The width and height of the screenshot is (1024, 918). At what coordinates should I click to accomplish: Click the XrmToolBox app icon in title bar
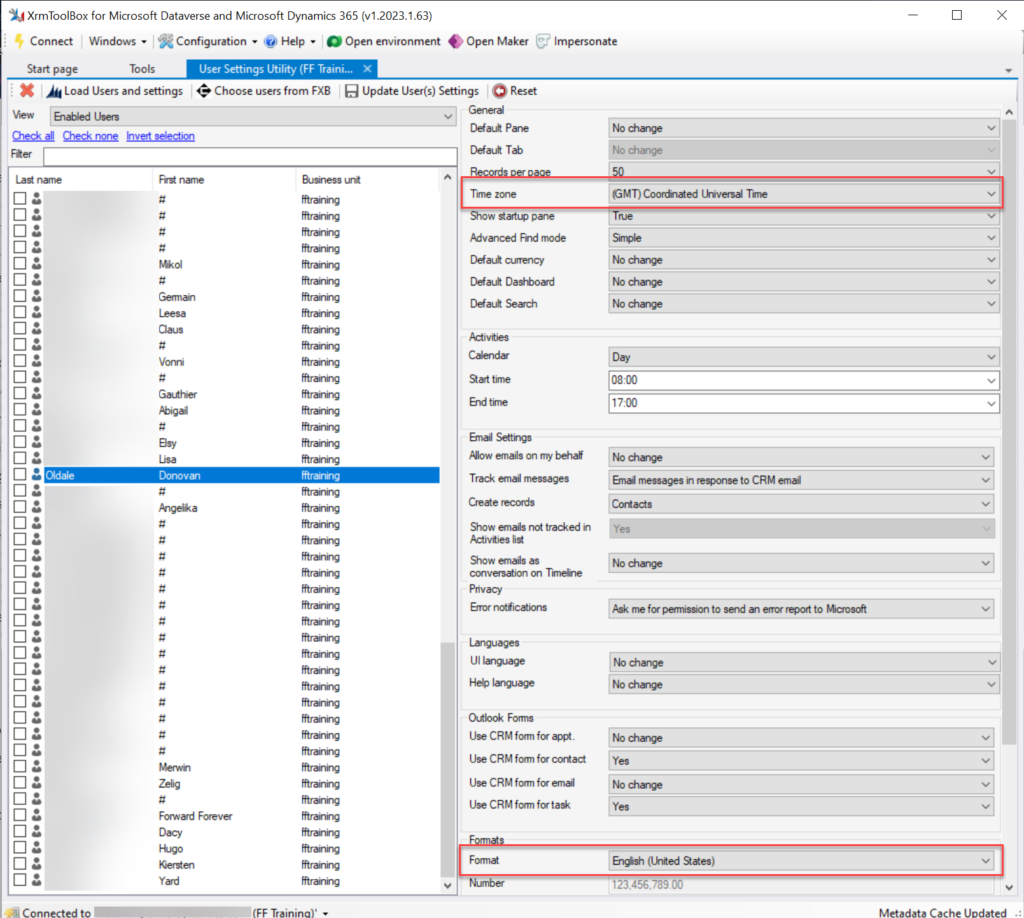coord(16,14)
